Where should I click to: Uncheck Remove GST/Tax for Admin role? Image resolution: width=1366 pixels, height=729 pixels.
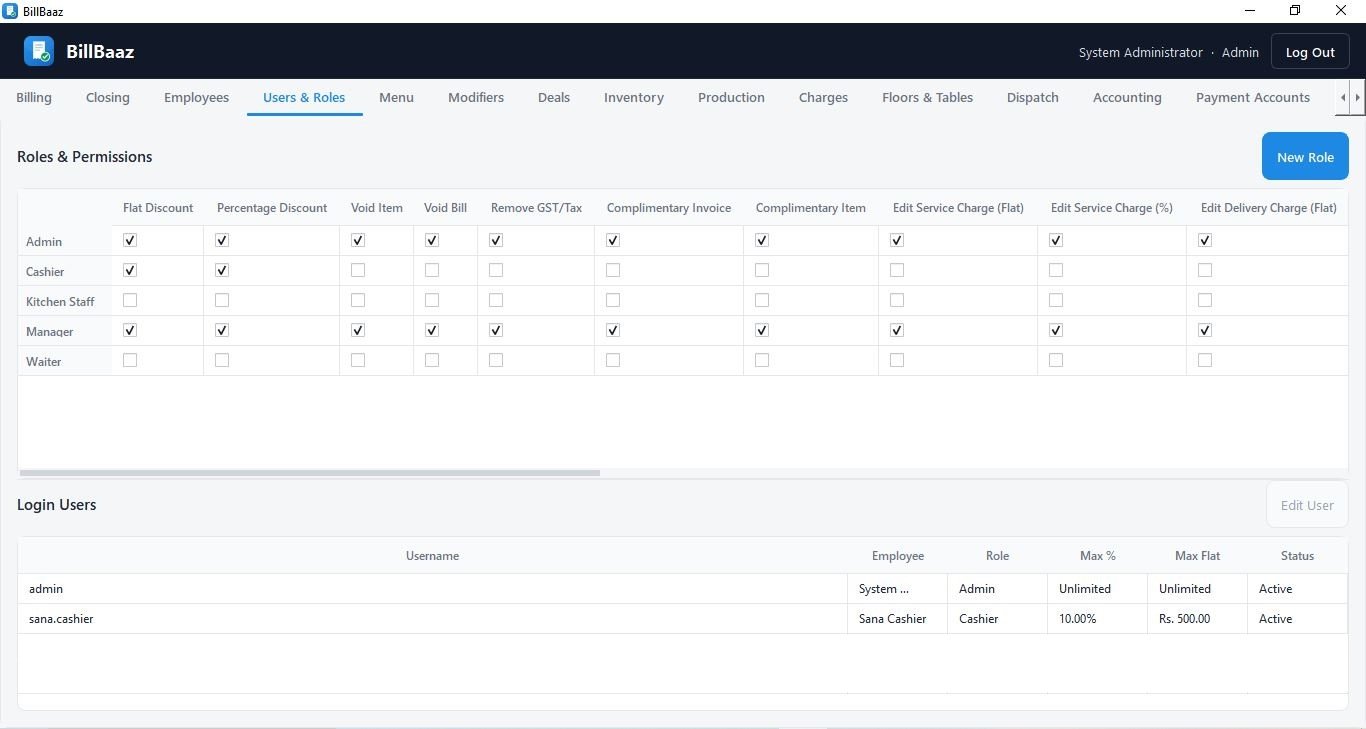tap(496, 240)
